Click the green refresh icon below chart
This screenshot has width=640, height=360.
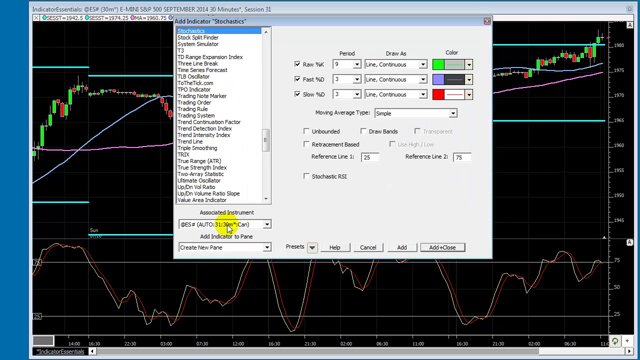(615, 341)
